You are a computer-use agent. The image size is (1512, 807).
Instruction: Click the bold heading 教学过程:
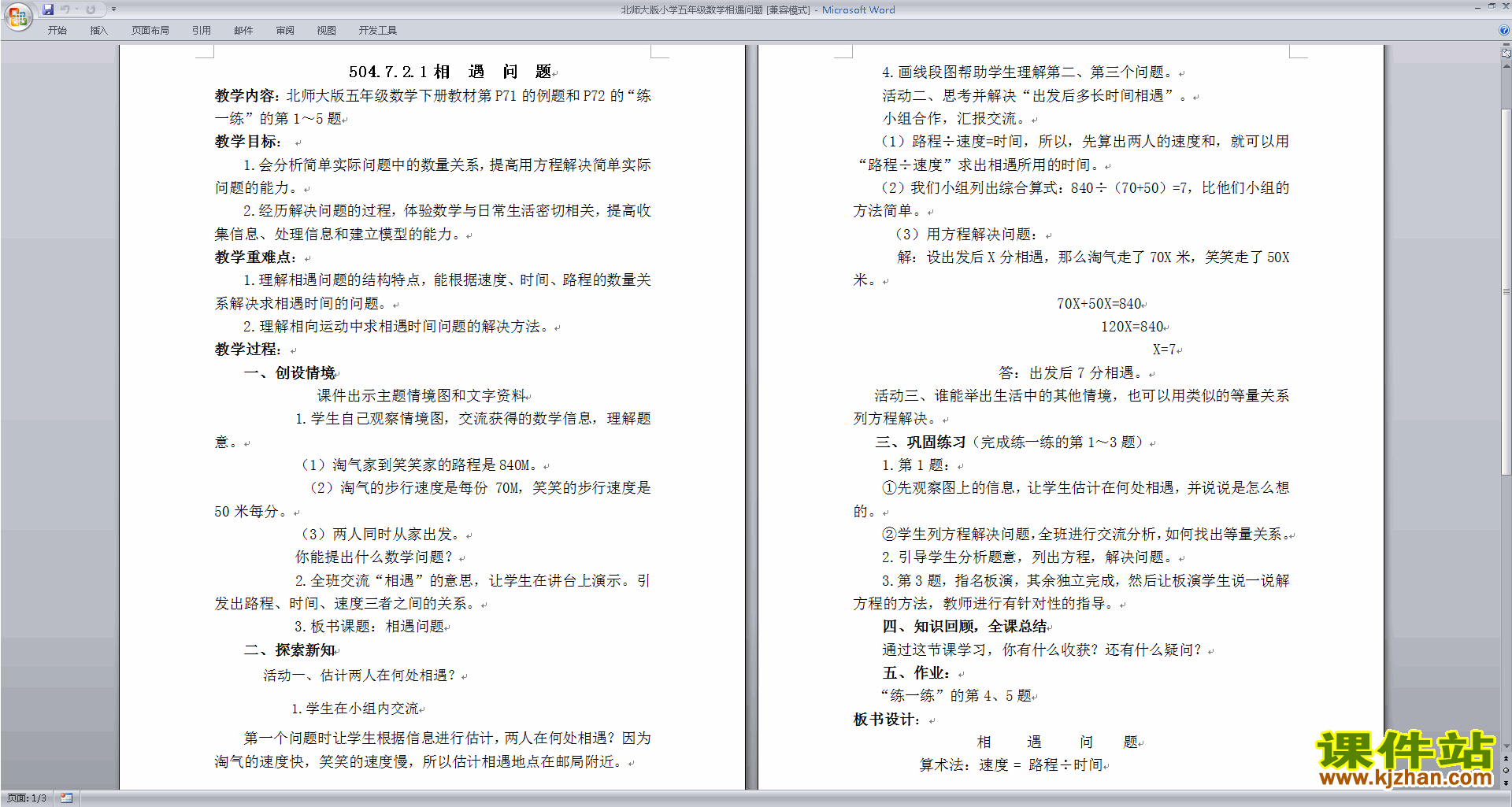[x=248, y=350]
